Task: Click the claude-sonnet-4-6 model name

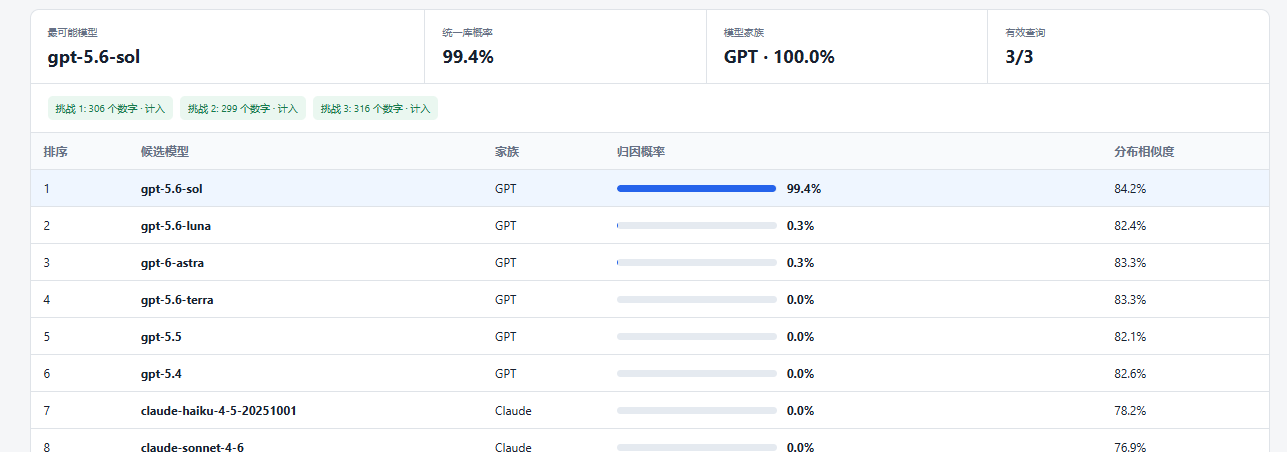Action: pos(192,447)
